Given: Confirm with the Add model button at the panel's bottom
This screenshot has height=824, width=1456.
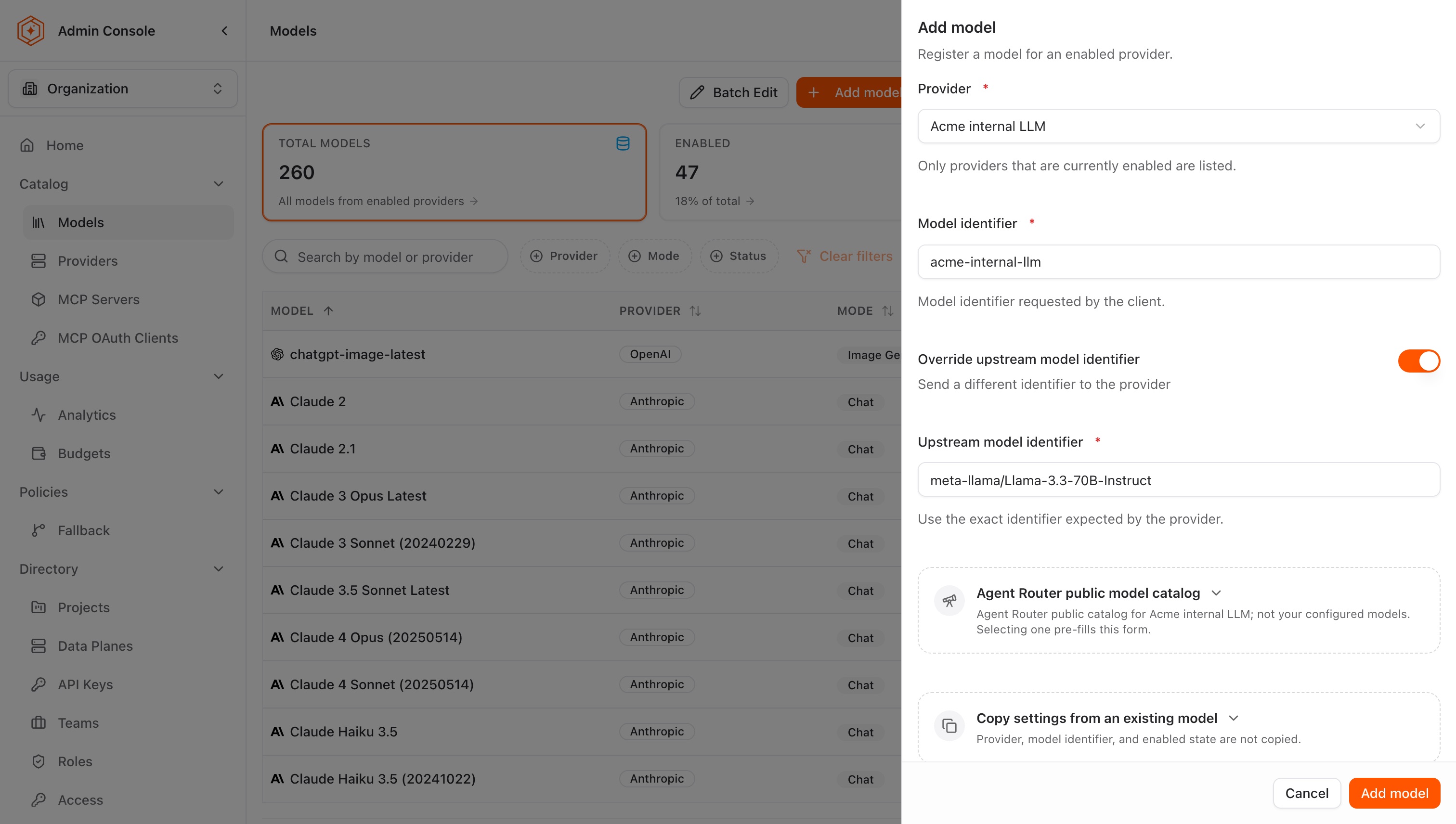Looking at the screenshot, I should coord(1394,793).
